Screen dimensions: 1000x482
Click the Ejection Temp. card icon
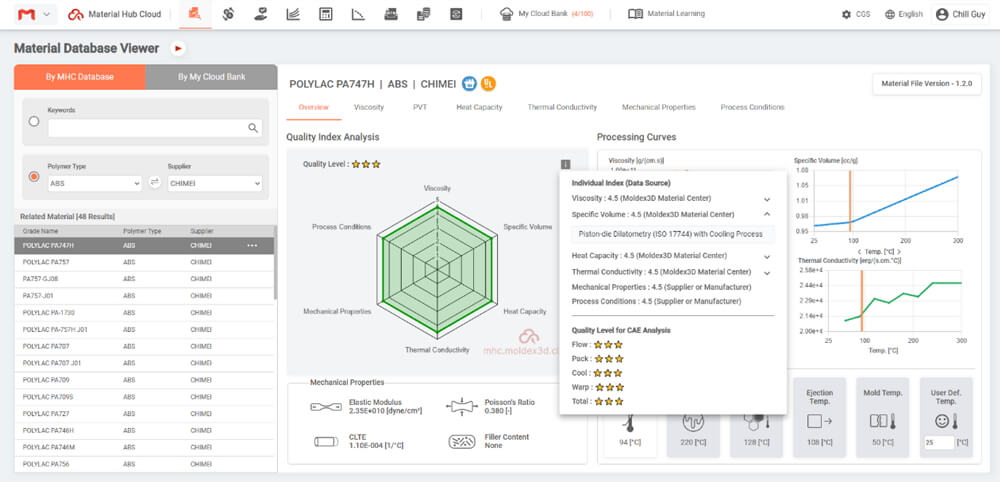[x=820, y=421]
